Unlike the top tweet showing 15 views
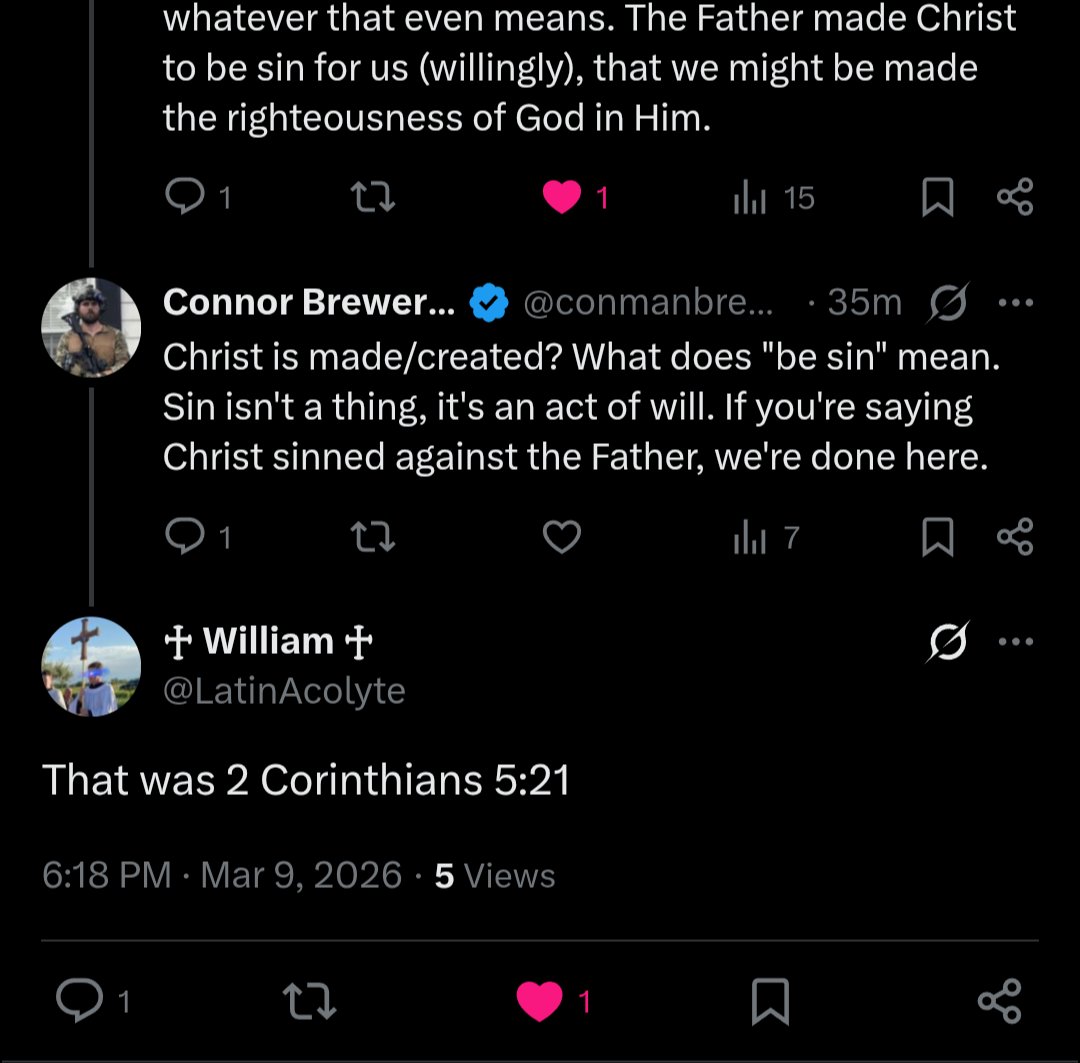 561,197
